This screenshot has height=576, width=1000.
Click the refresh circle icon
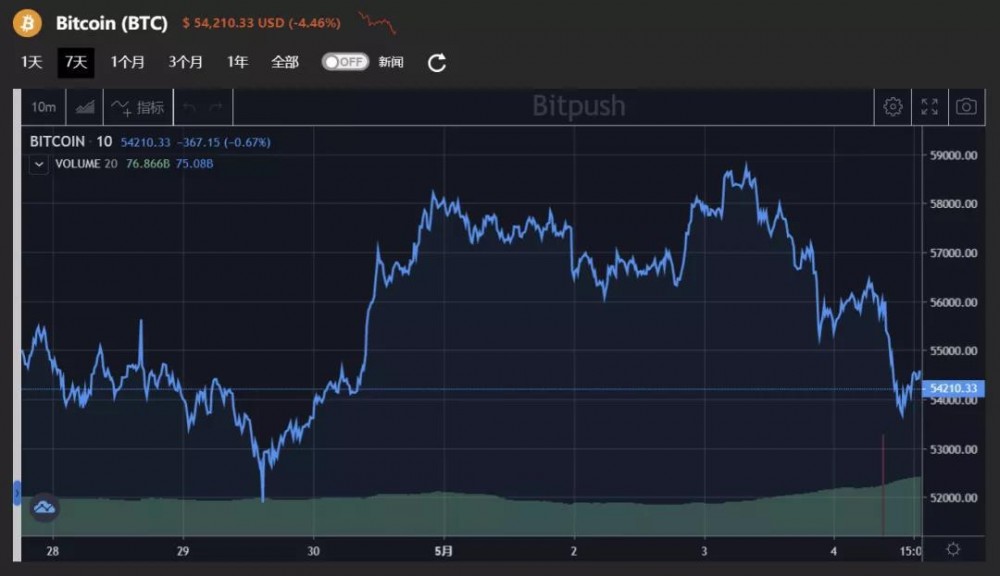click(436, 61)
